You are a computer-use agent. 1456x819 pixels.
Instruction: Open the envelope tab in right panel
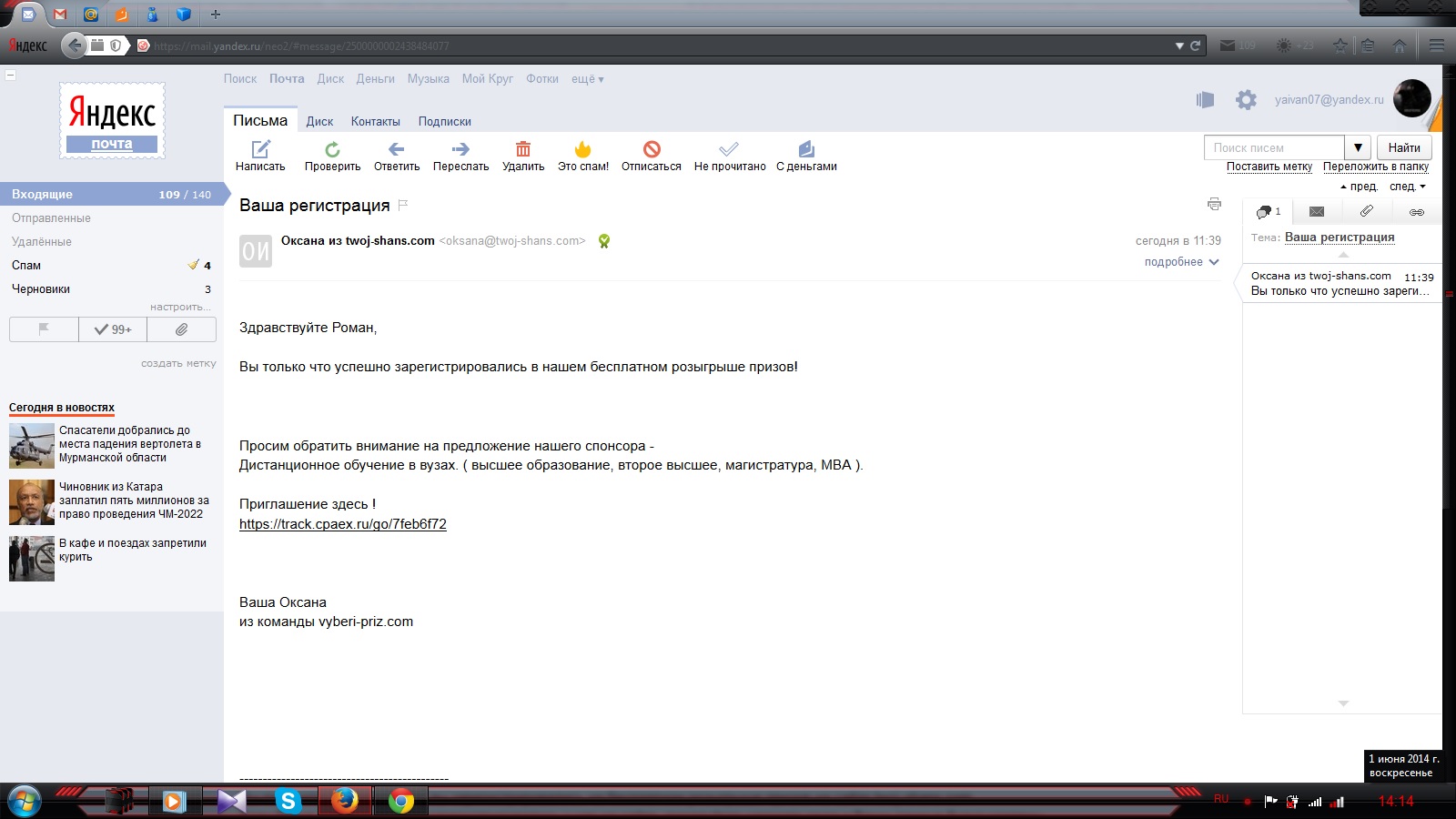click(x=1317, y=212)
